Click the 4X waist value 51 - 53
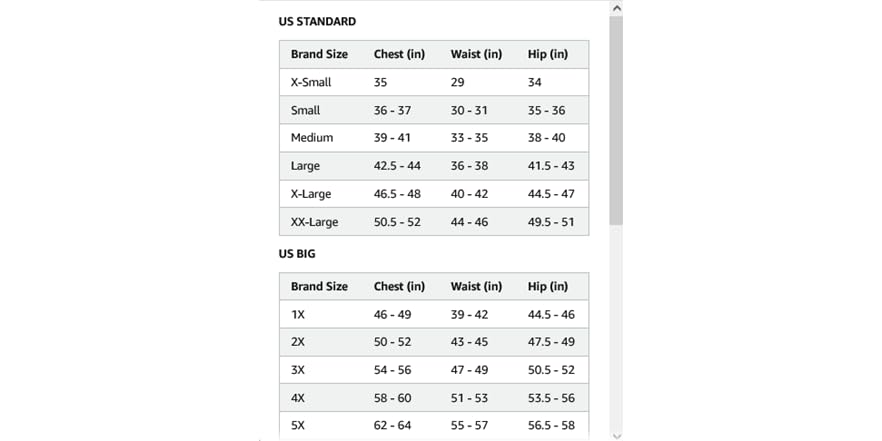This screenshot has height=441, width=882. click(469, 398)
